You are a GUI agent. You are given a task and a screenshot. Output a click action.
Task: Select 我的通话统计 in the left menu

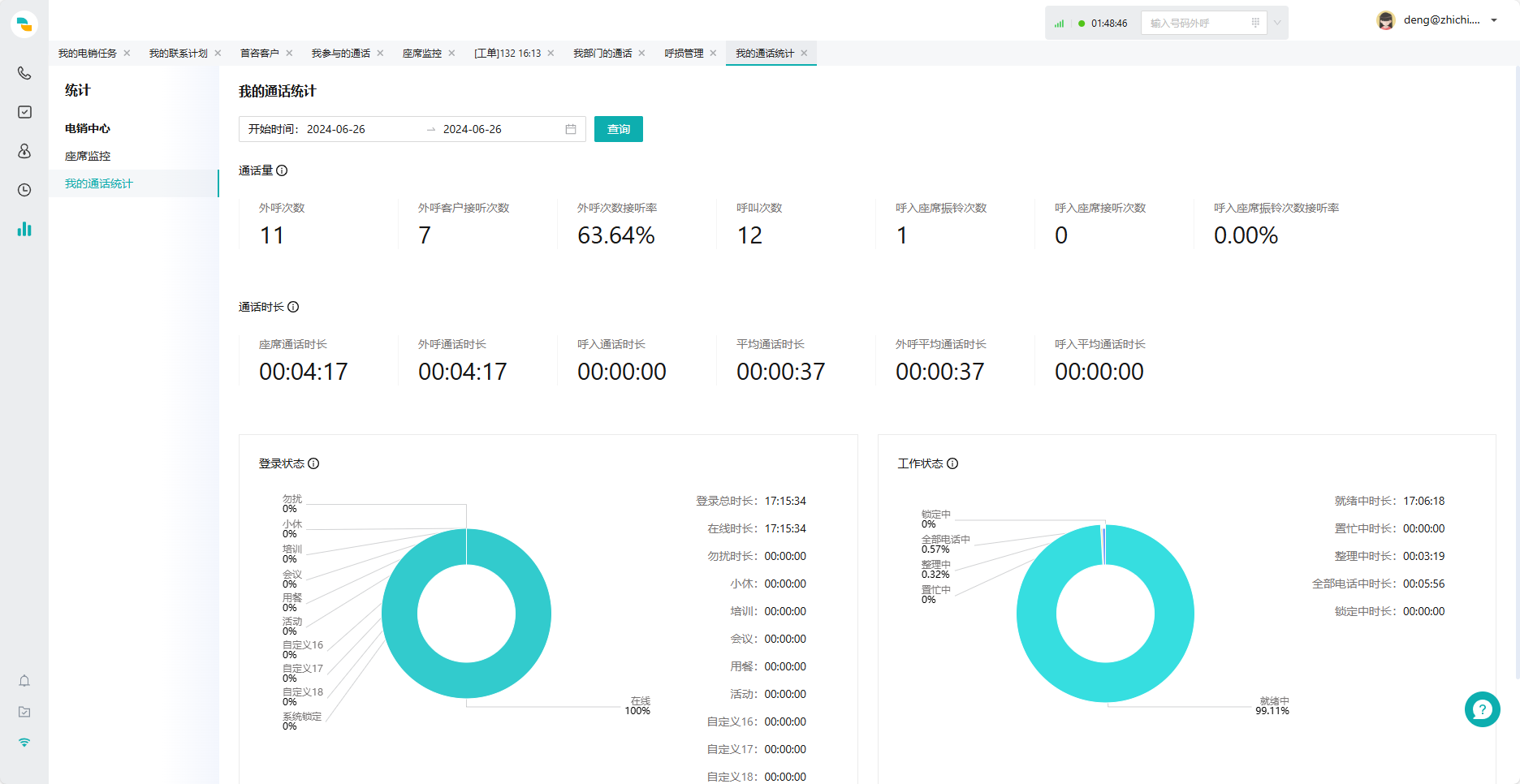134,183
